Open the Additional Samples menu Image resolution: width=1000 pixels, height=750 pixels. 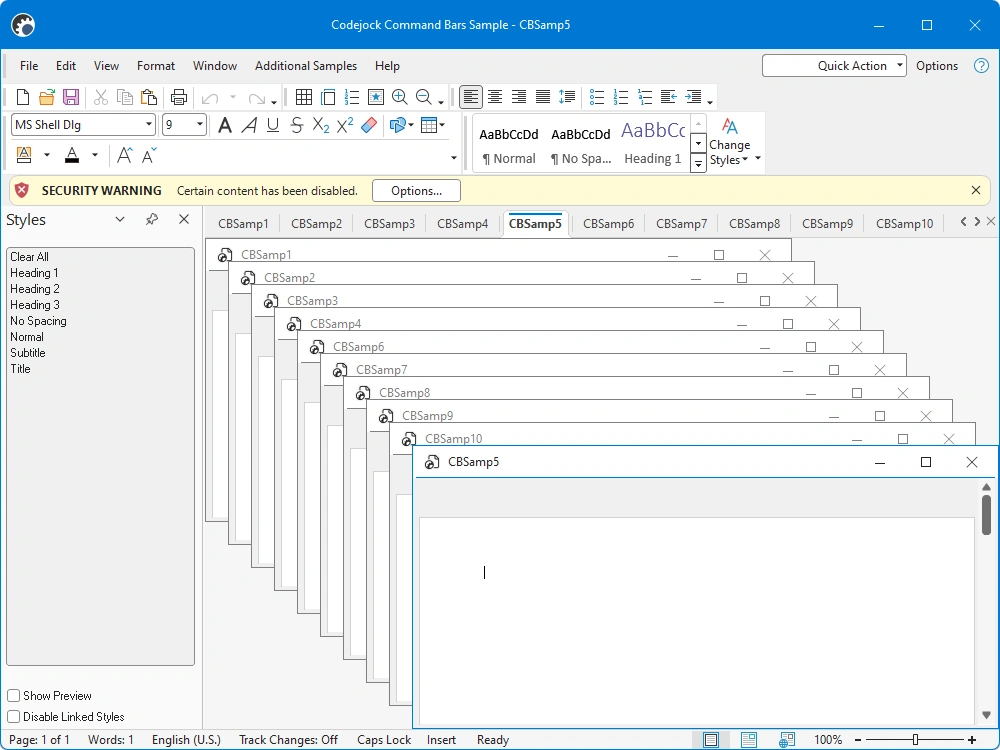click(305, 66)
